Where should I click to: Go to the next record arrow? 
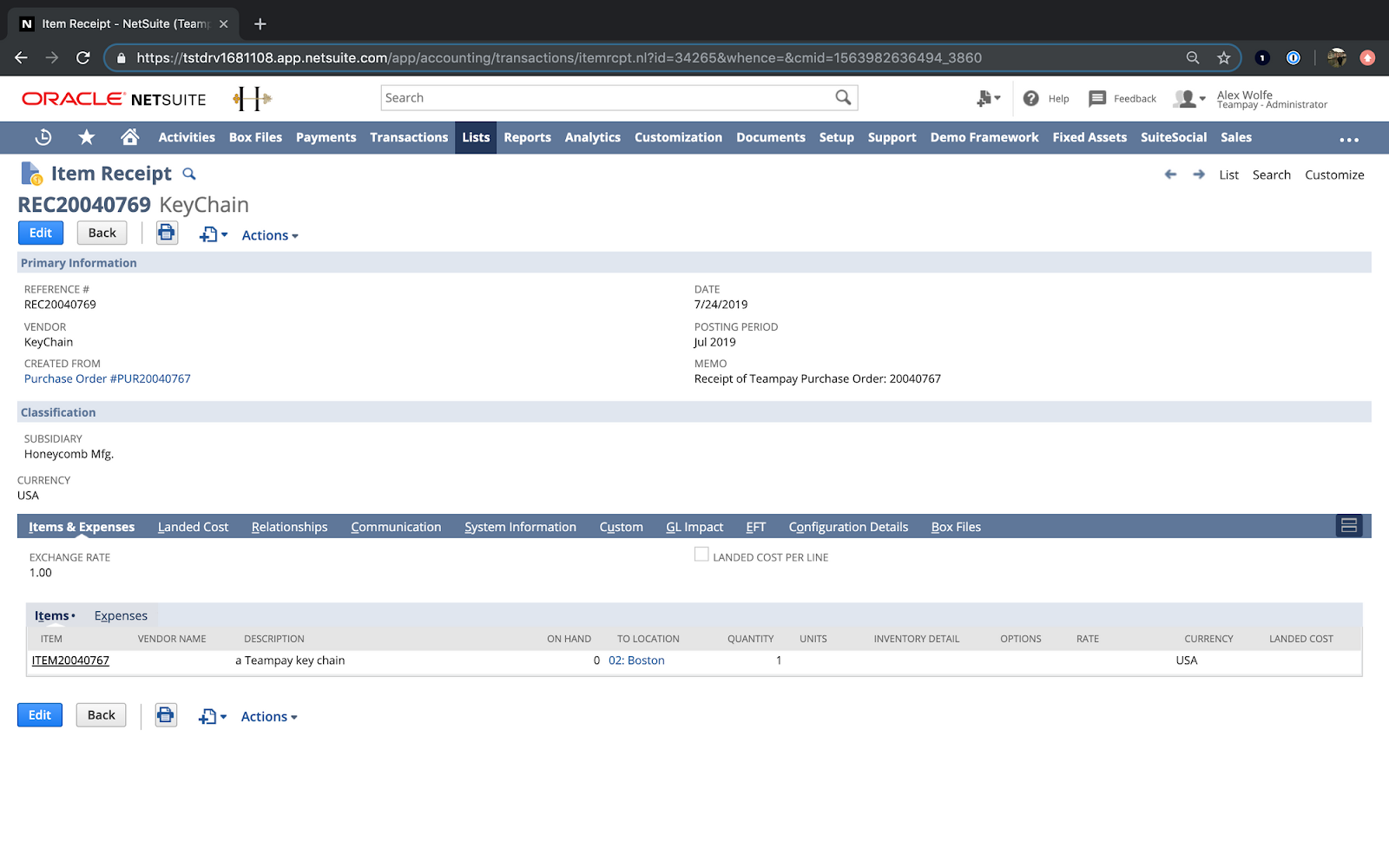1199,174
